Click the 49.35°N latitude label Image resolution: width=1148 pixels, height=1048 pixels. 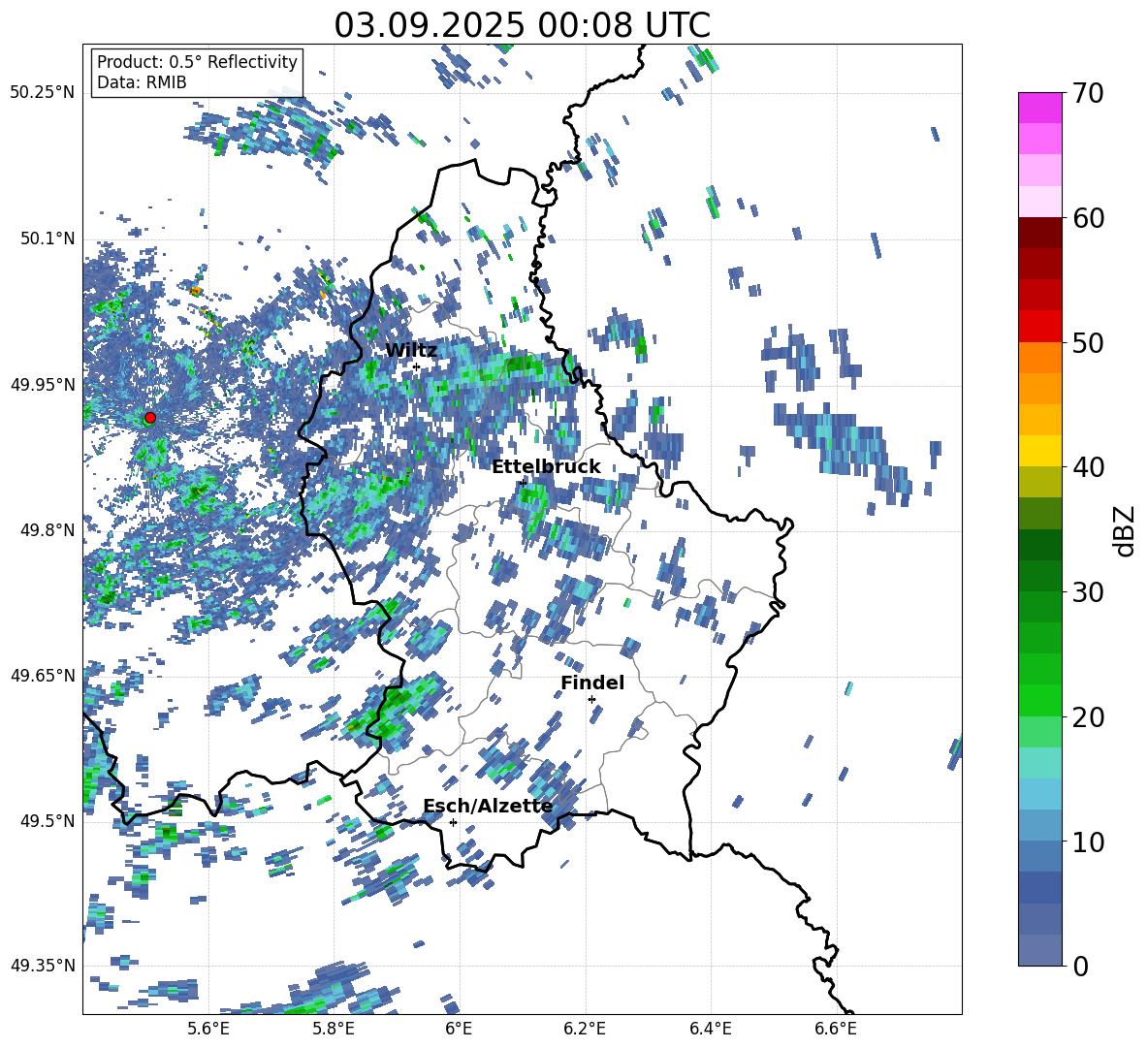[x=43, y=966]
